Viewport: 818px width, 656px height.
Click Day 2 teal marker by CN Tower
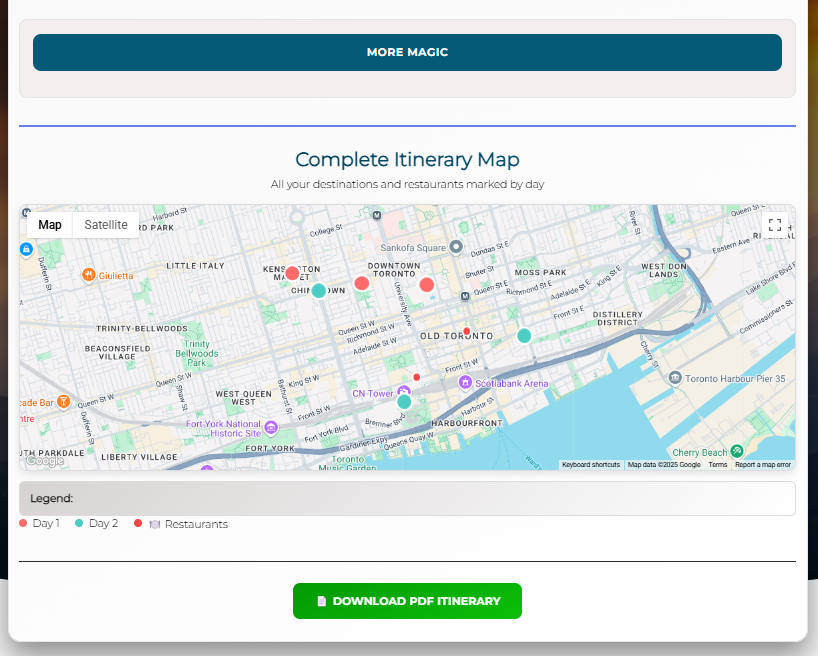pyautogui.click(x=404, y=402)
